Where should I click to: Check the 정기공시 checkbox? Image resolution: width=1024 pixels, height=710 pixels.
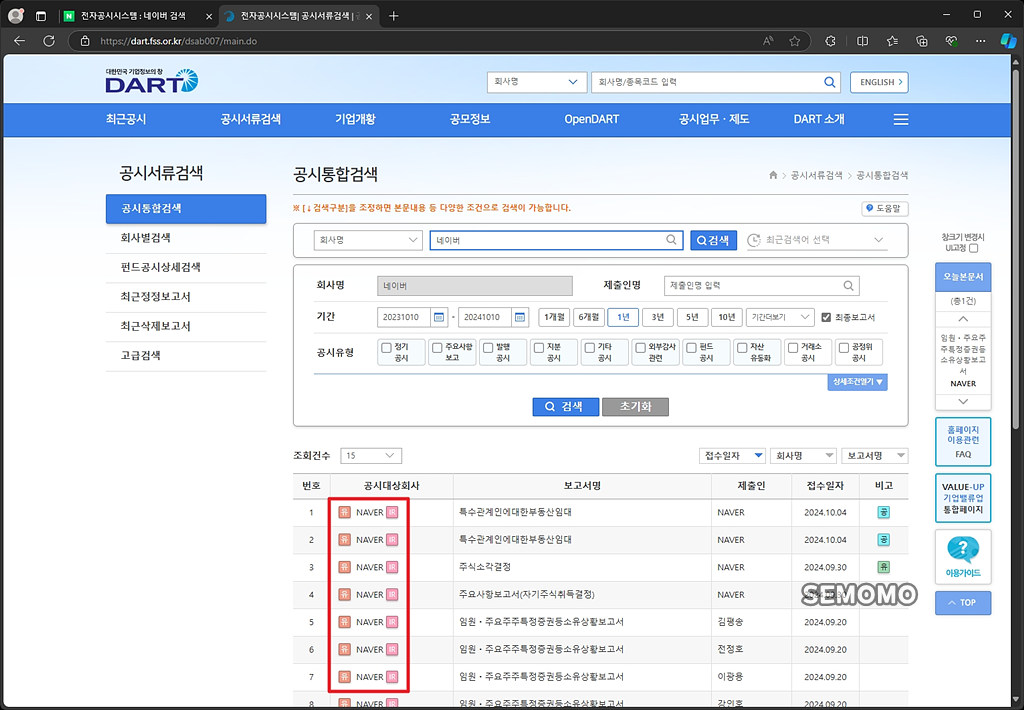pos(387,348)
